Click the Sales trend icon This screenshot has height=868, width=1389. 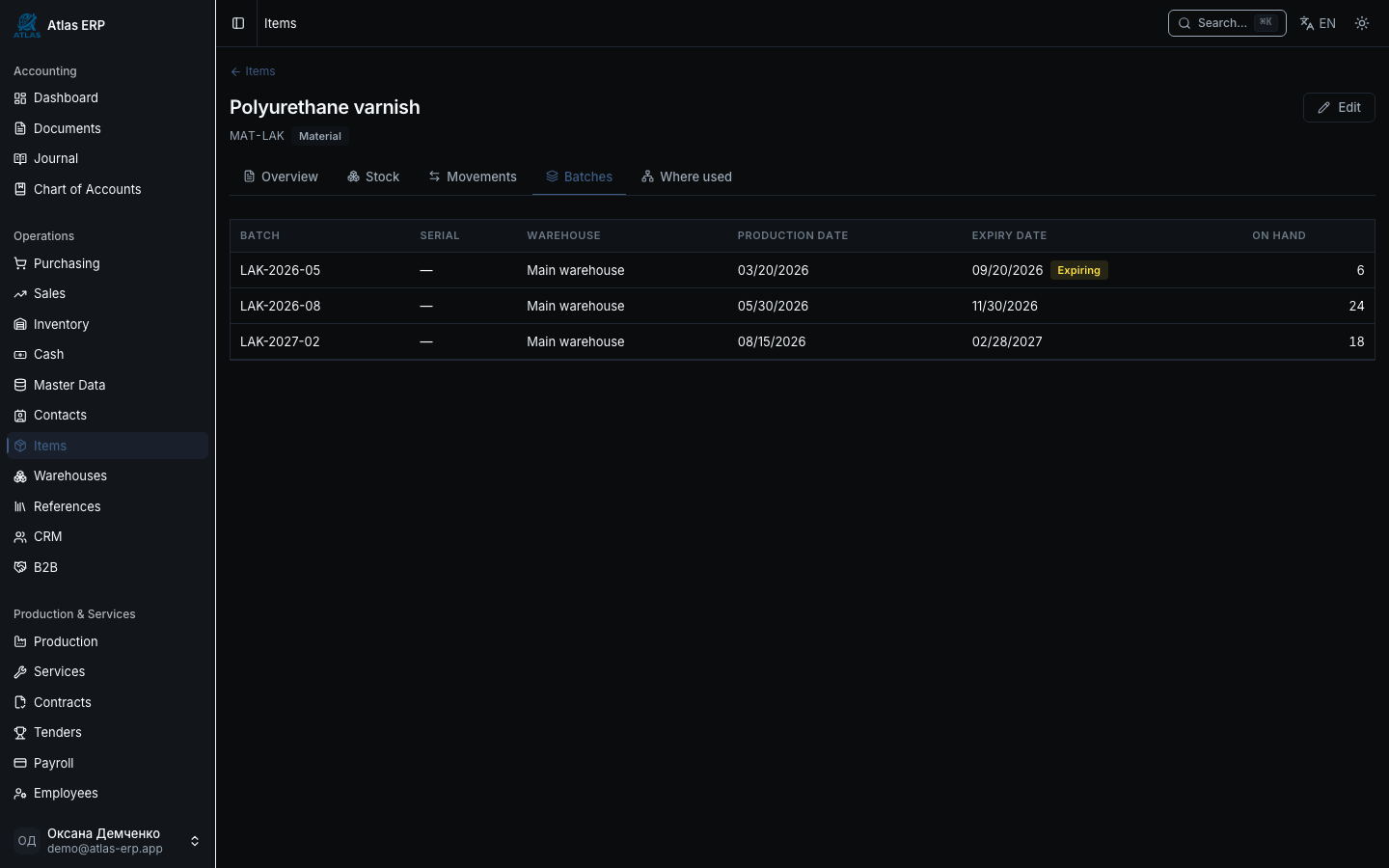20,293
